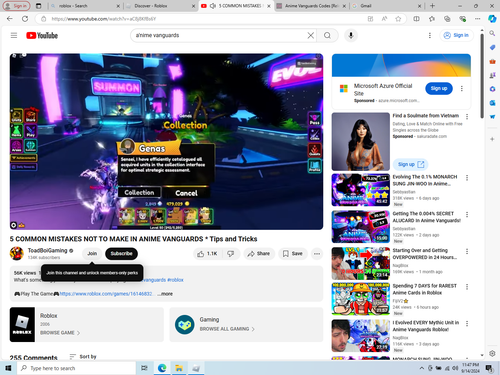Open Evolving The 0.1% Monarch video thumbnail
This screenshot has height=375, width=500.
coord(361,190)
